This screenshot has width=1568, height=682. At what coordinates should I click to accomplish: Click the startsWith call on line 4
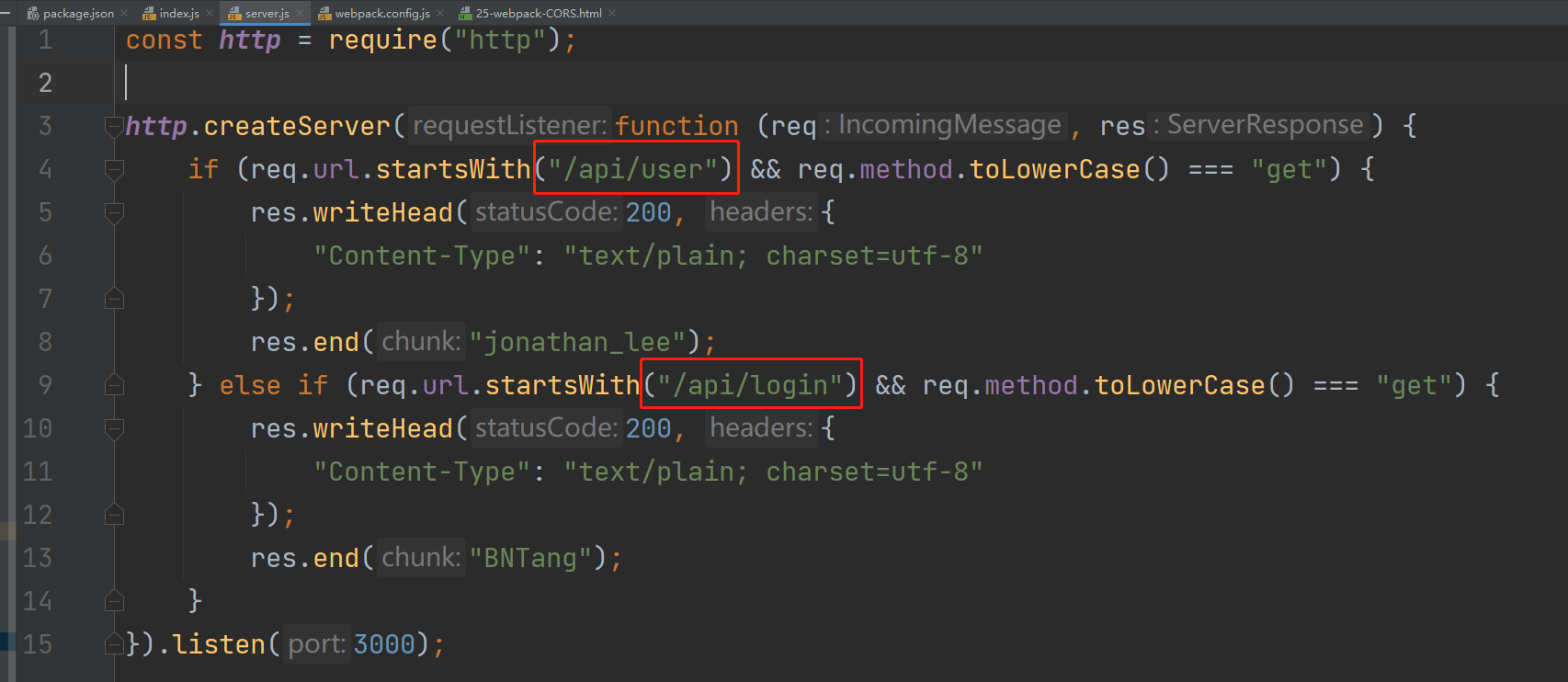click(x=453, y=169)
